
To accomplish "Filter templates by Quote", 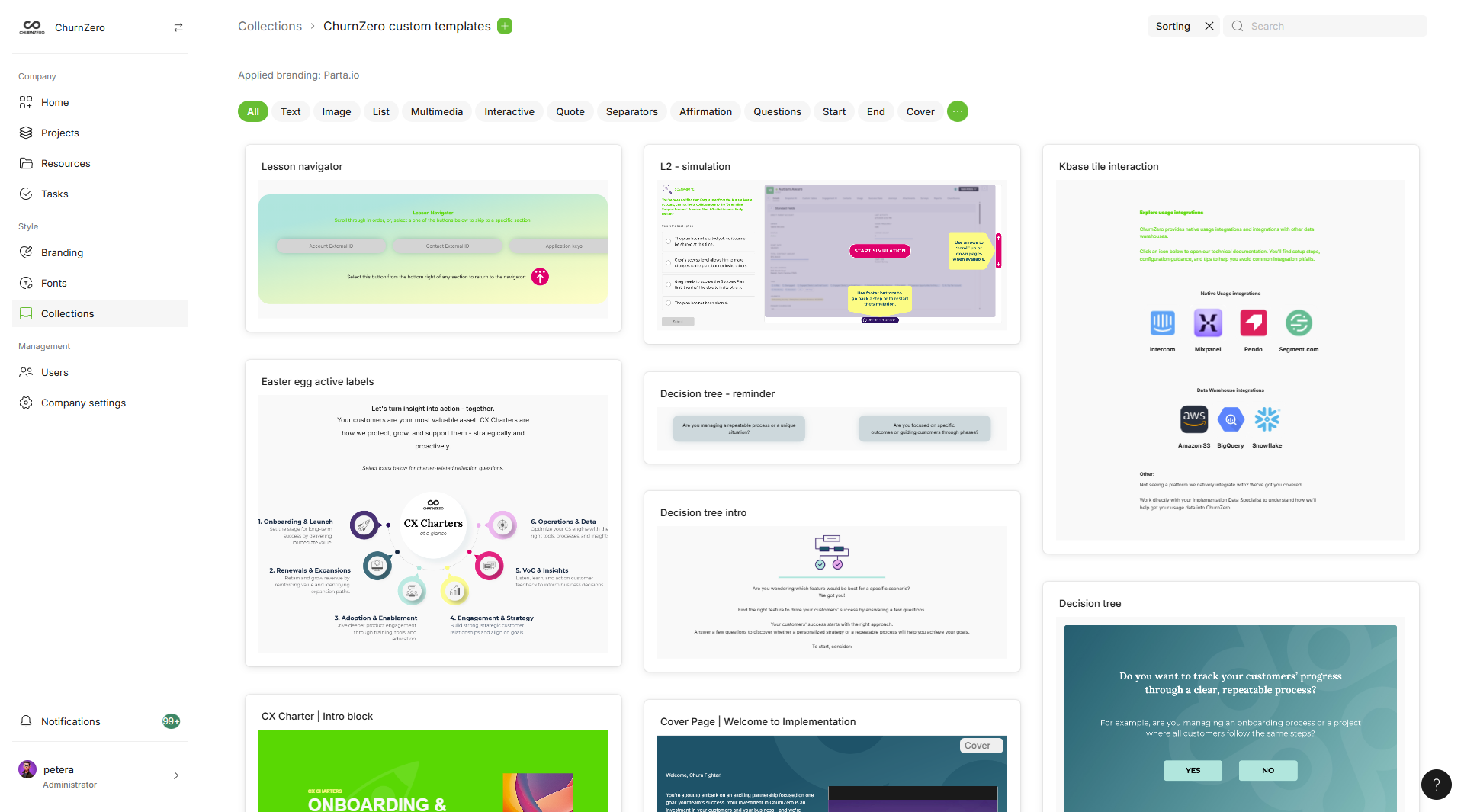I will tap(570, 111).
